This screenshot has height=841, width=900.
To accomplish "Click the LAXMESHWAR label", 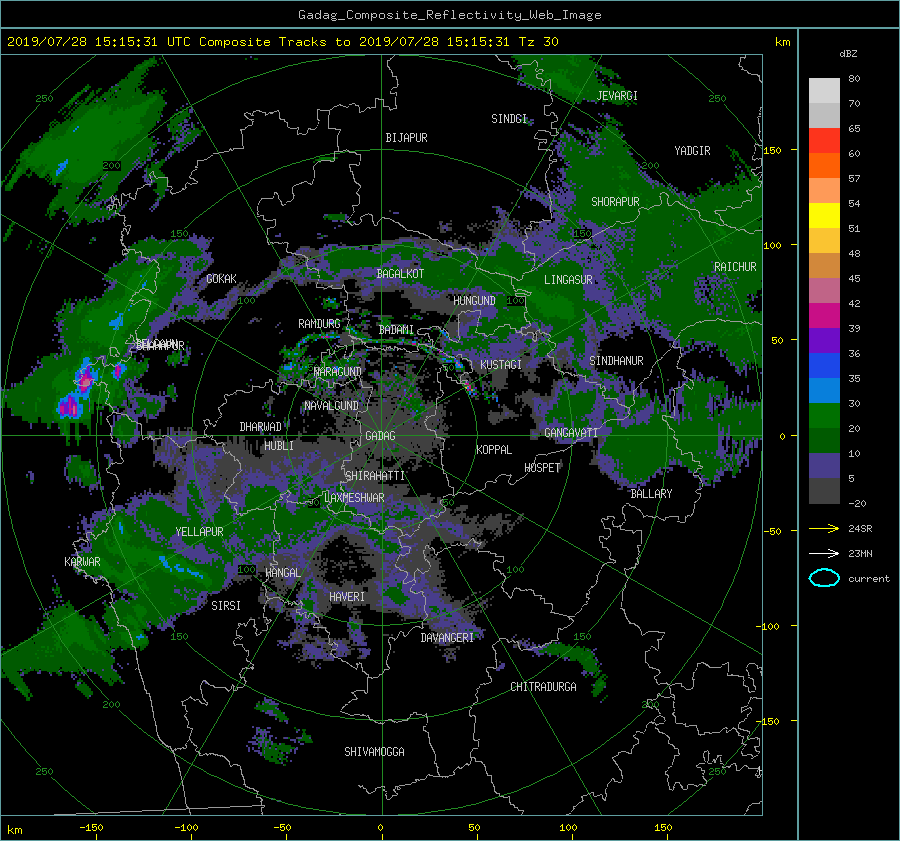I will (x=354, y=498).
